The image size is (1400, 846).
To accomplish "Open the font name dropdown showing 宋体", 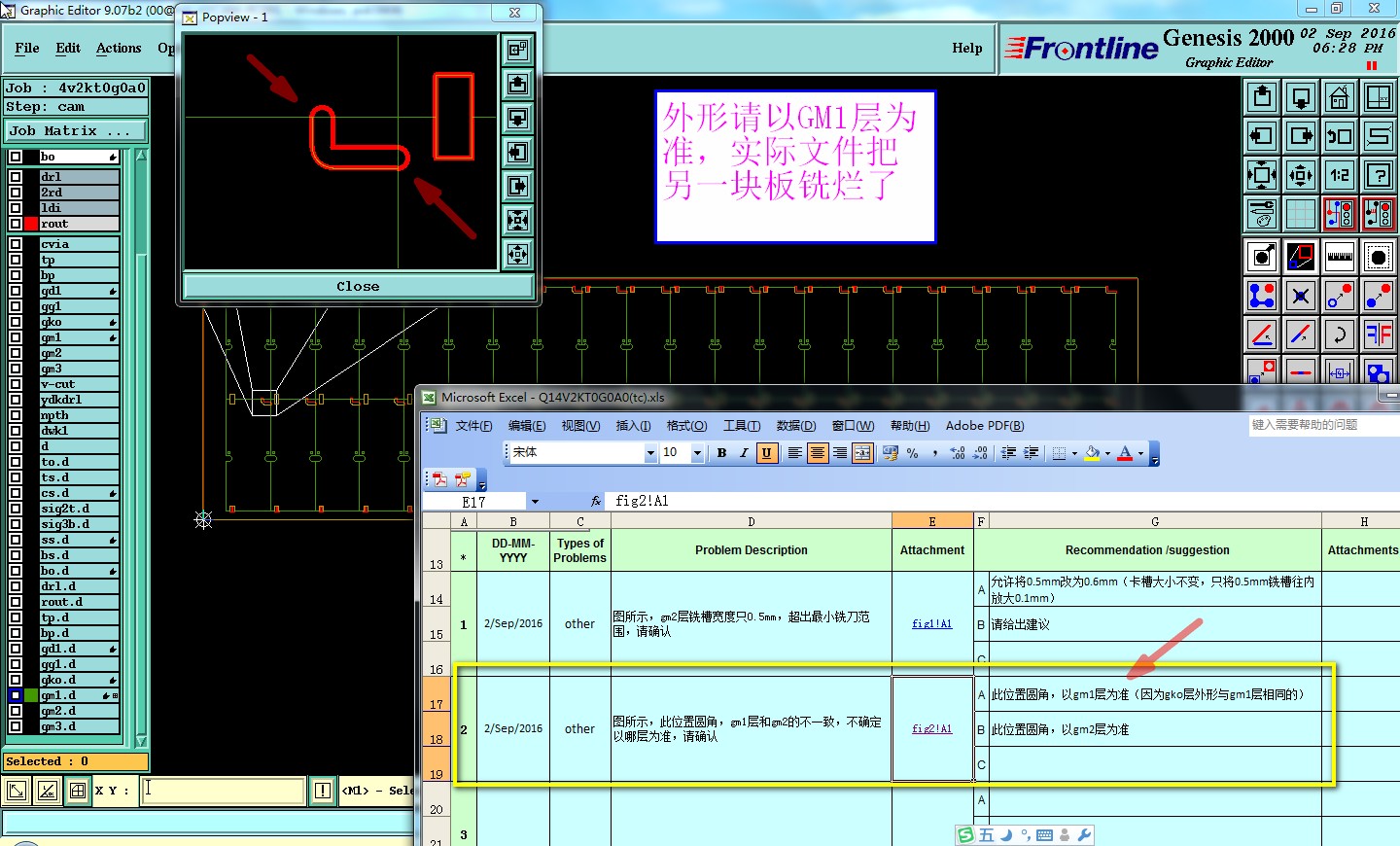I will pos(650,453).
